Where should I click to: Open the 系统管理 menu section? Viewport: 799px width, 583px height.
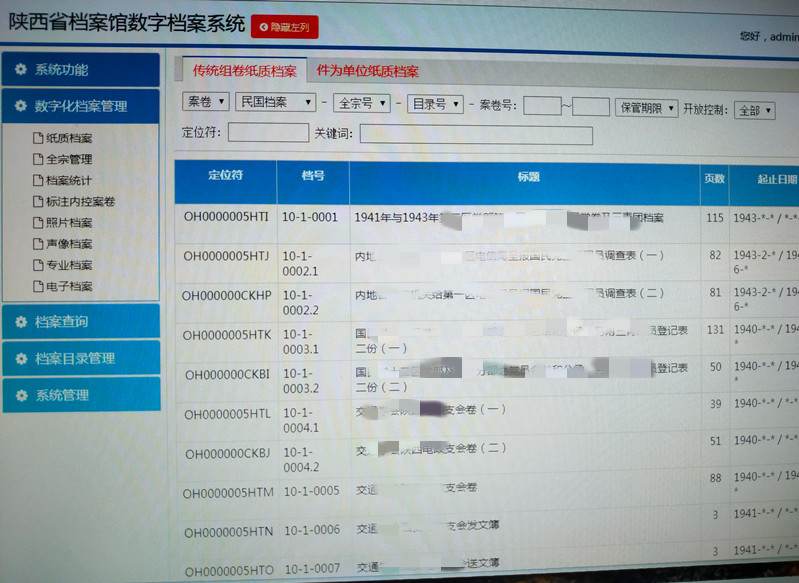82,394
